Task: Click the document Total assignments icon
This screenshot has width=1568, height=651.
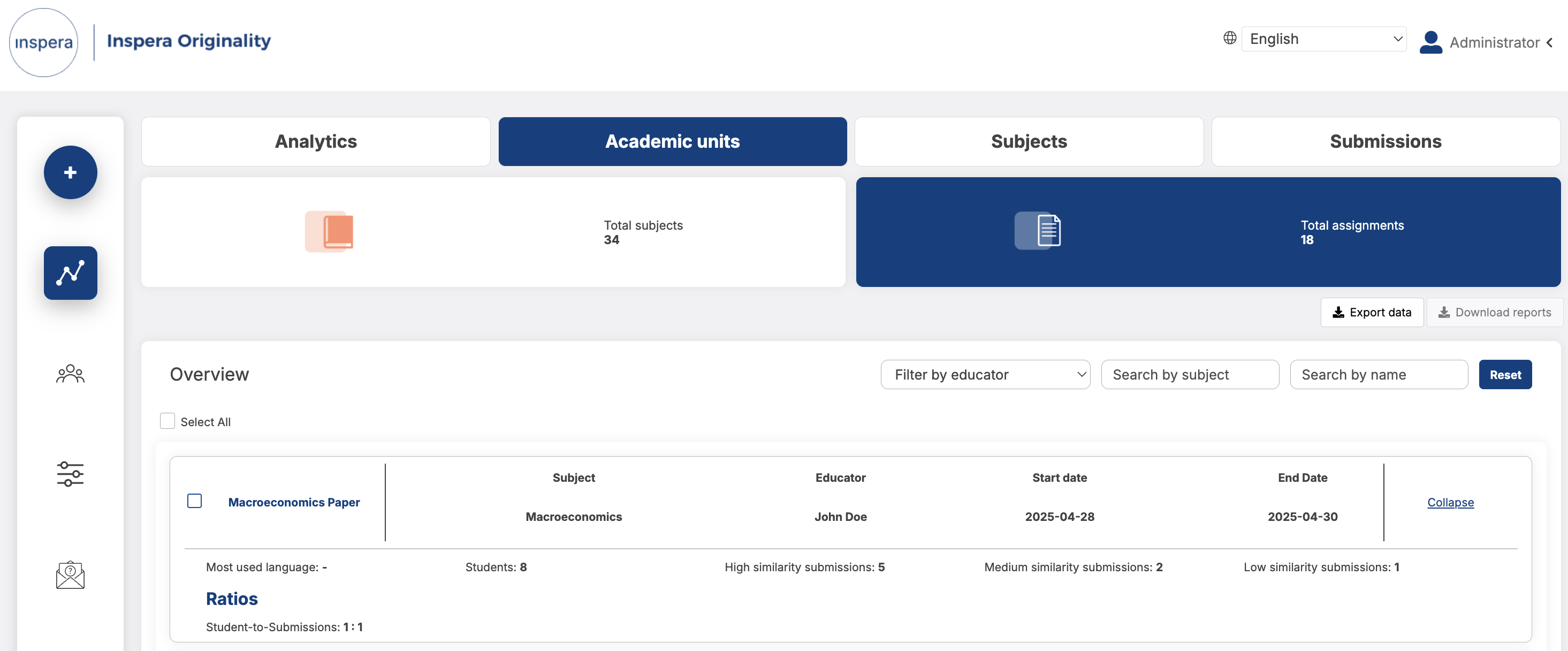Action: 1038,231
